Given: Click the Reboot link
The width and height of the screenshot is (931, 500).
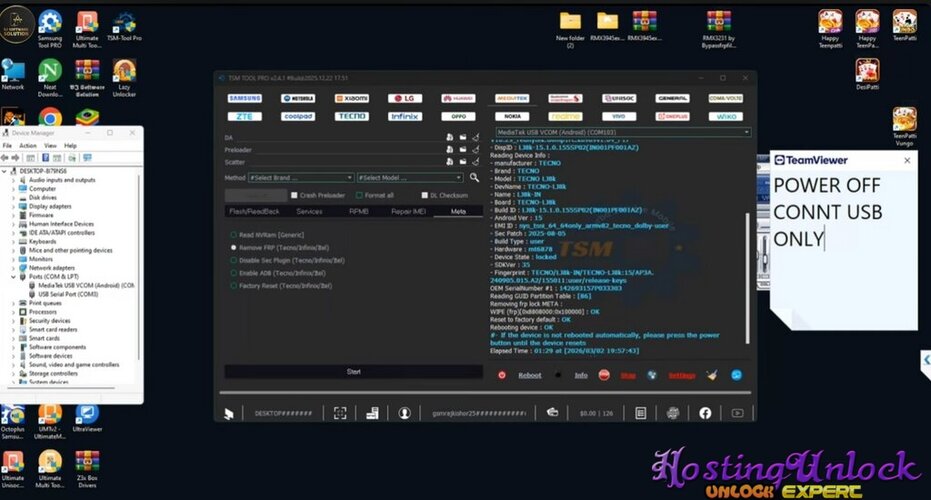Looking at the screenshot, I should (x=529, y=375).
